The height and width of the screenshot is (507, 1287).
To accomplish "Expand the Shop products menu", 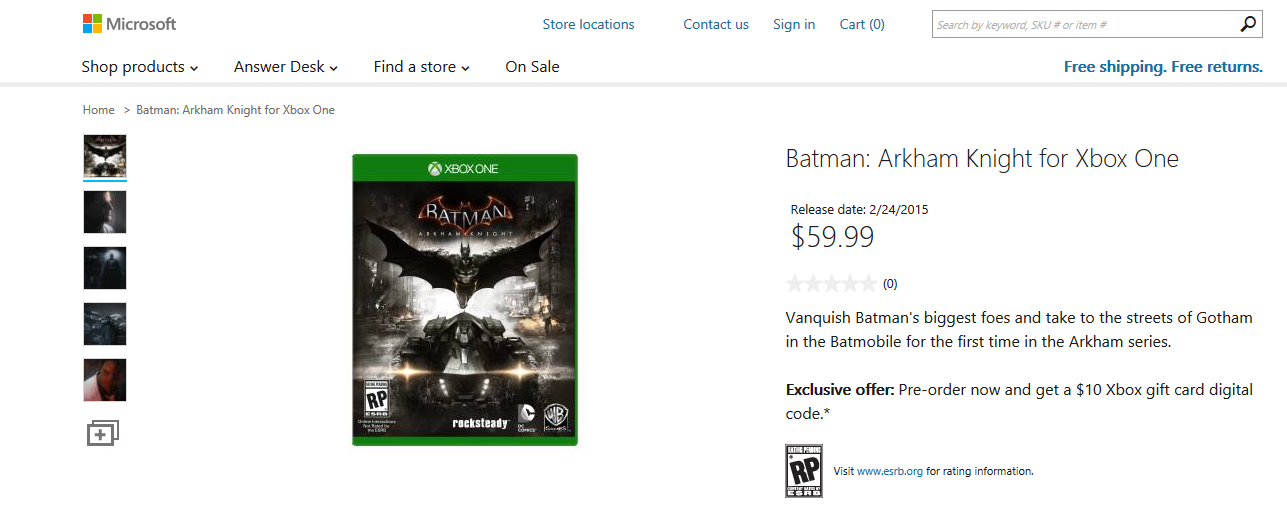I will [x=140, y=67].
